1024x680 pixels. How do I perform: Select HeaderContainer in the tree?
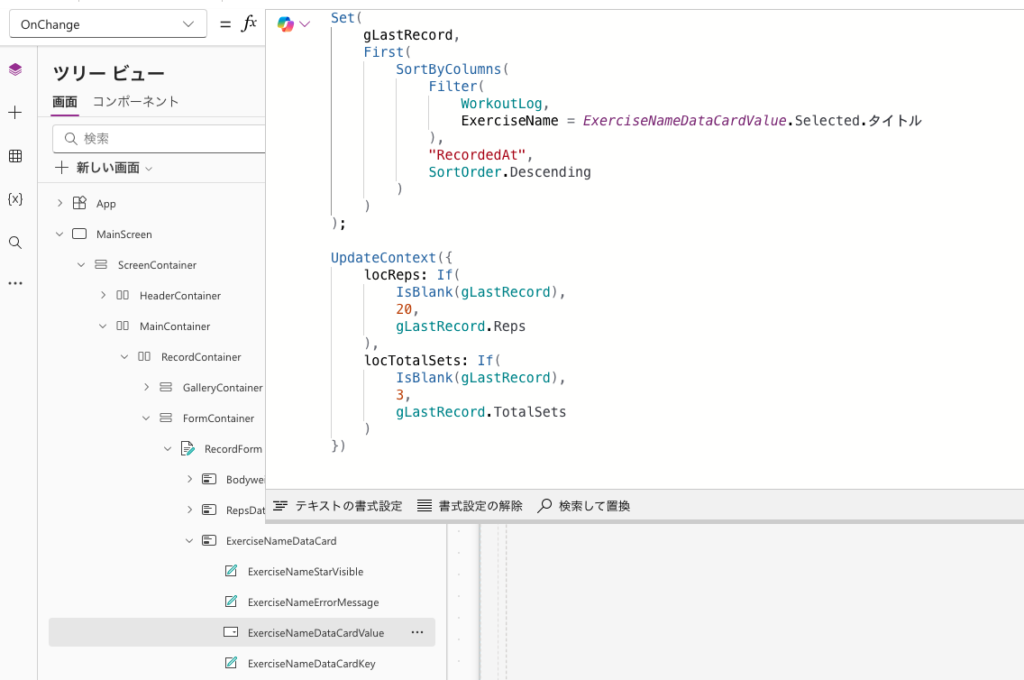(180, 296)
